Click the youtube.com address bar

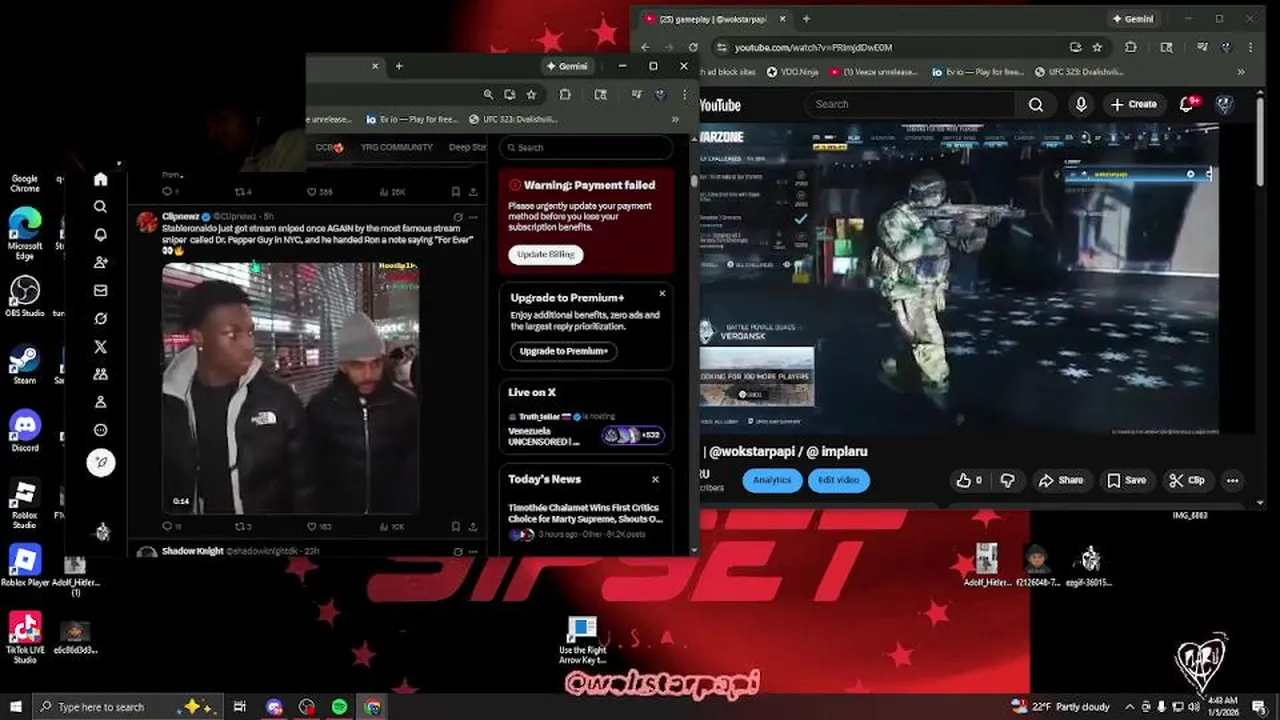tap(890, 47)
